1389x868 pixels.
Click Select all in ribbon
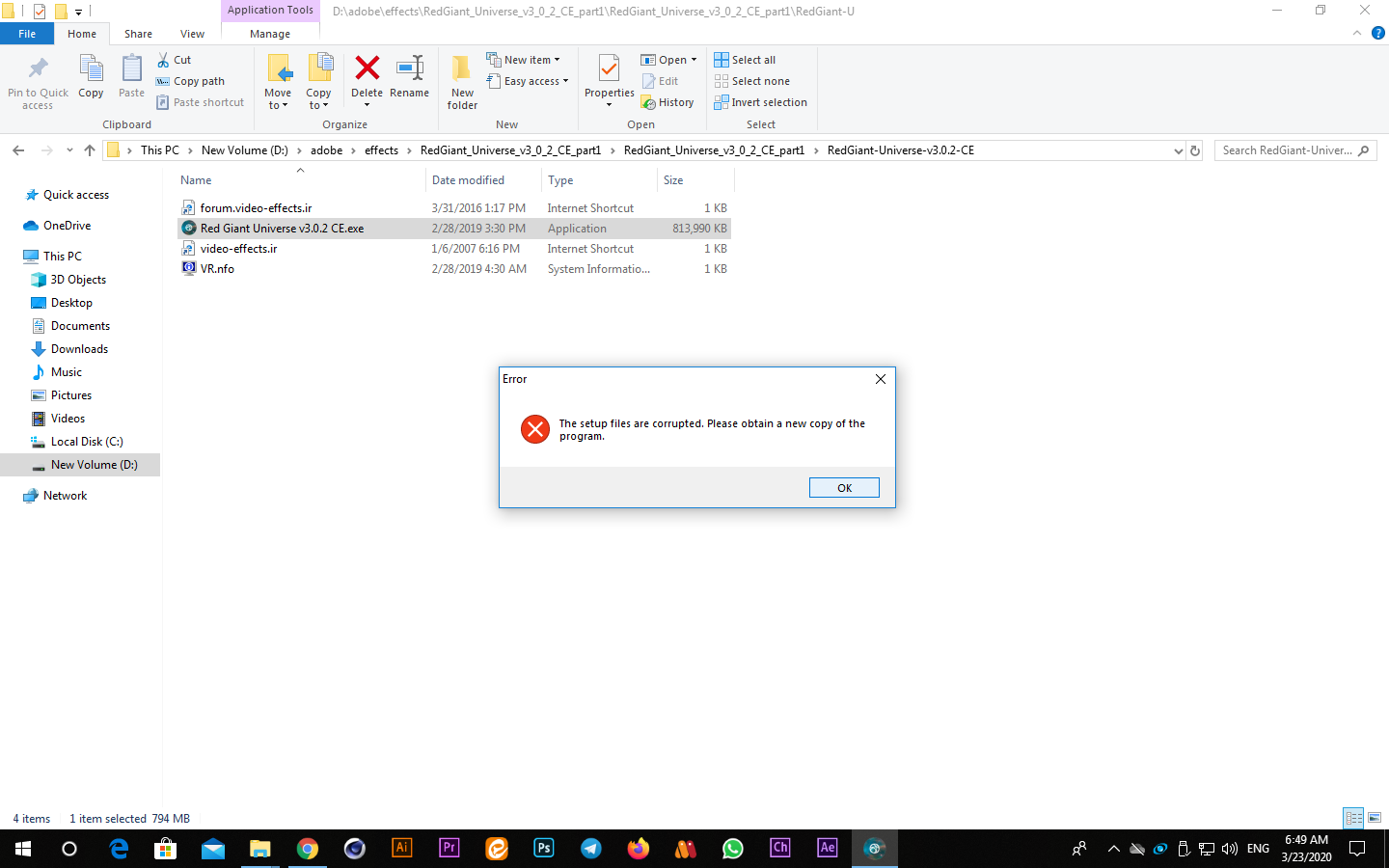745,60
